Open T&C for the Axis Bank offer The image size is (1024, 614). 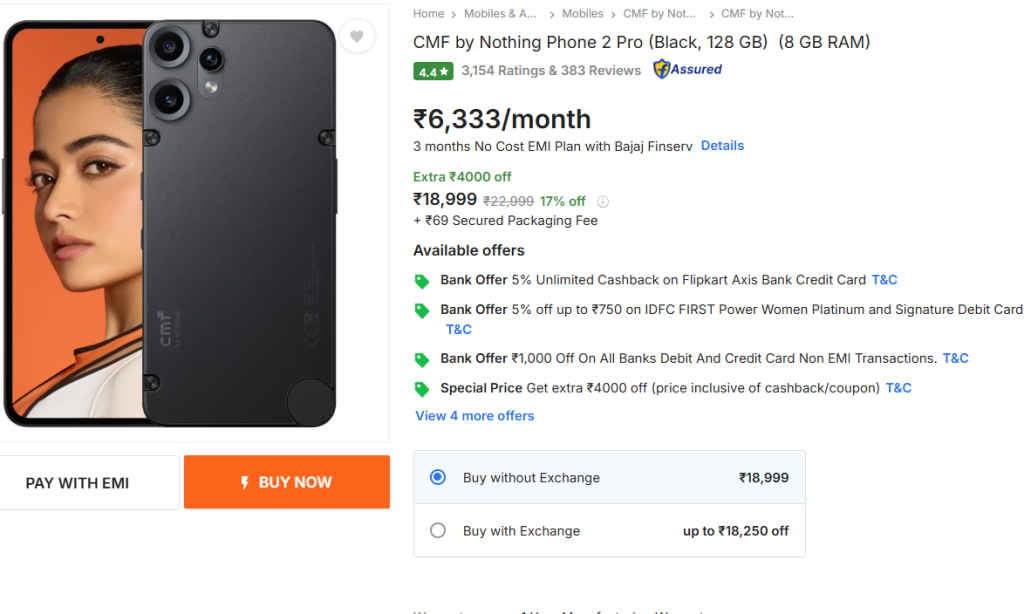(x=884, y=280)
